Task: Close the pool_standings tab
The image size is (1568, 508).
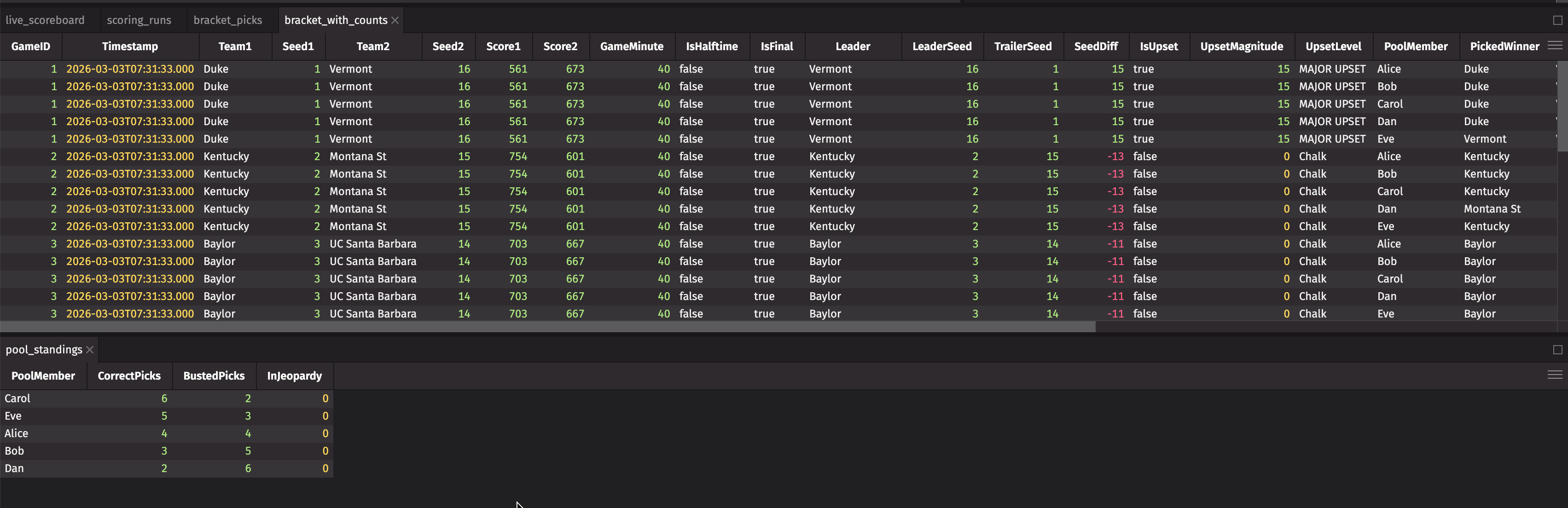Action: click(89, 350)
